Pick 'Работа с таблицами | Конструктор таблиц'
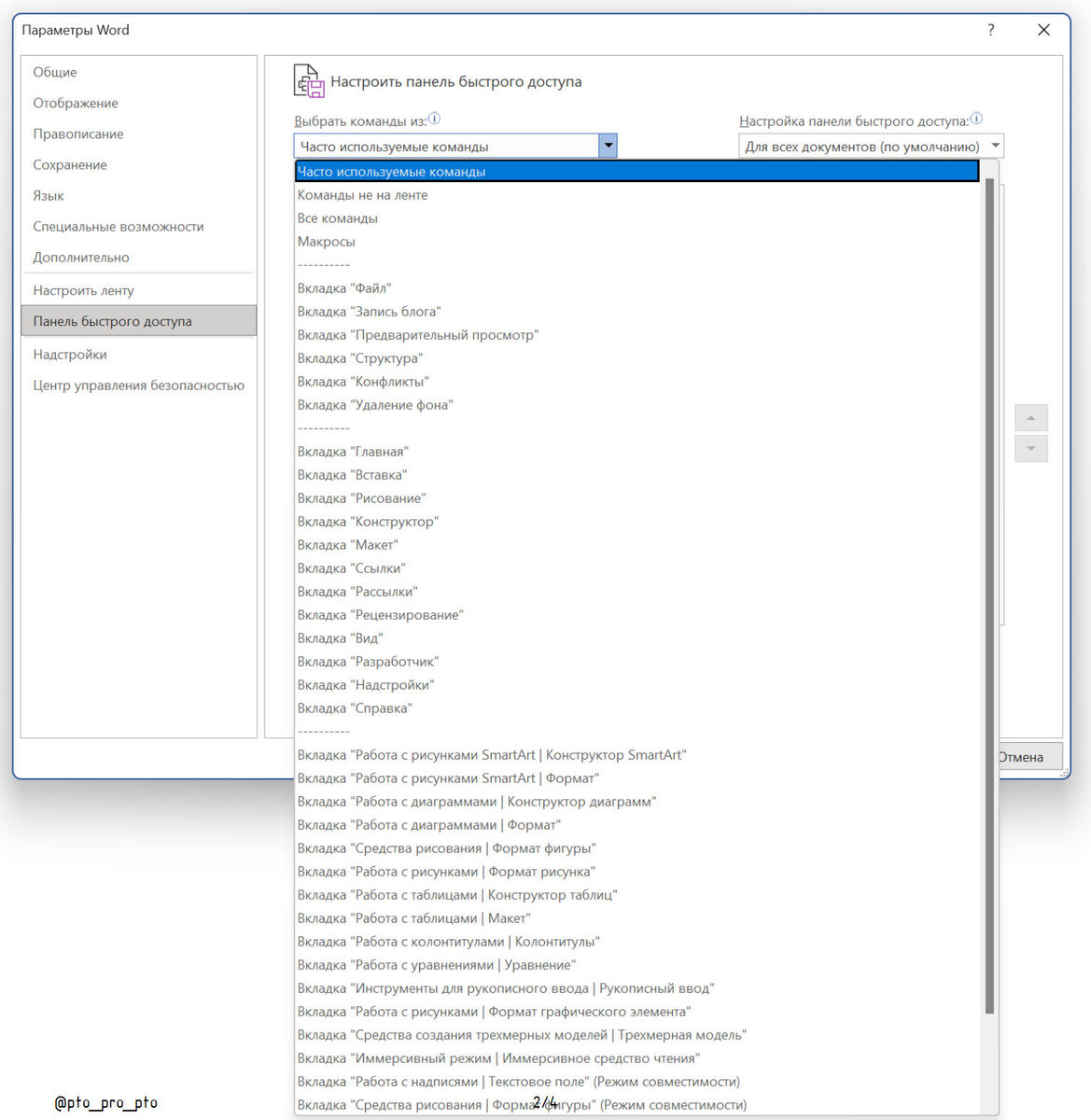 (x=638, y=895)
